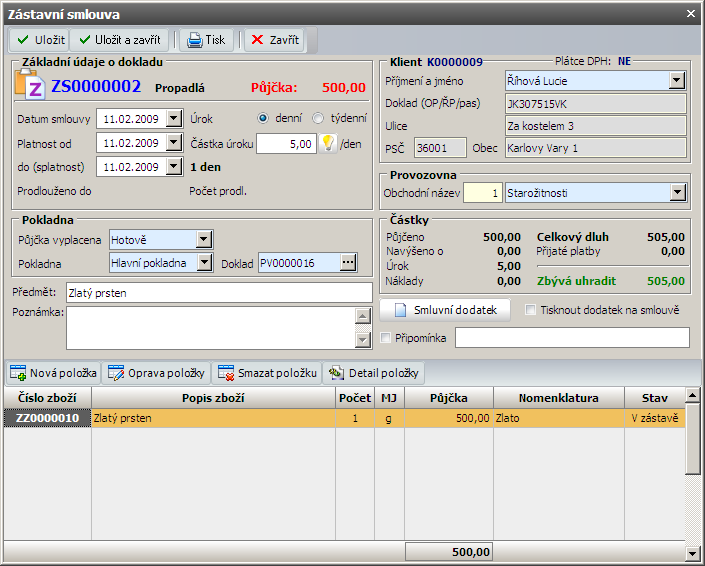705x566 pixels.
Task: Enable Tisknout dodatek na smlouvě checkbox
Action: [531, 310]
